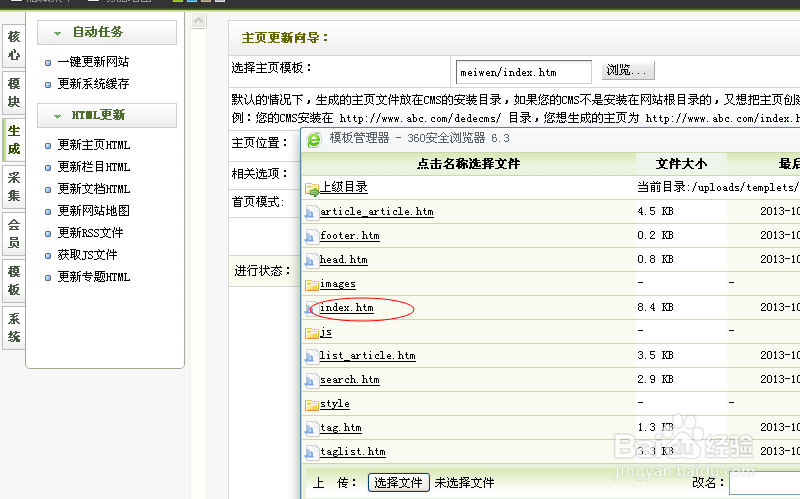This screenshot has height=499, width=800.
Task: Click bullet icon beside 更新网站地图
Action: 48,212
